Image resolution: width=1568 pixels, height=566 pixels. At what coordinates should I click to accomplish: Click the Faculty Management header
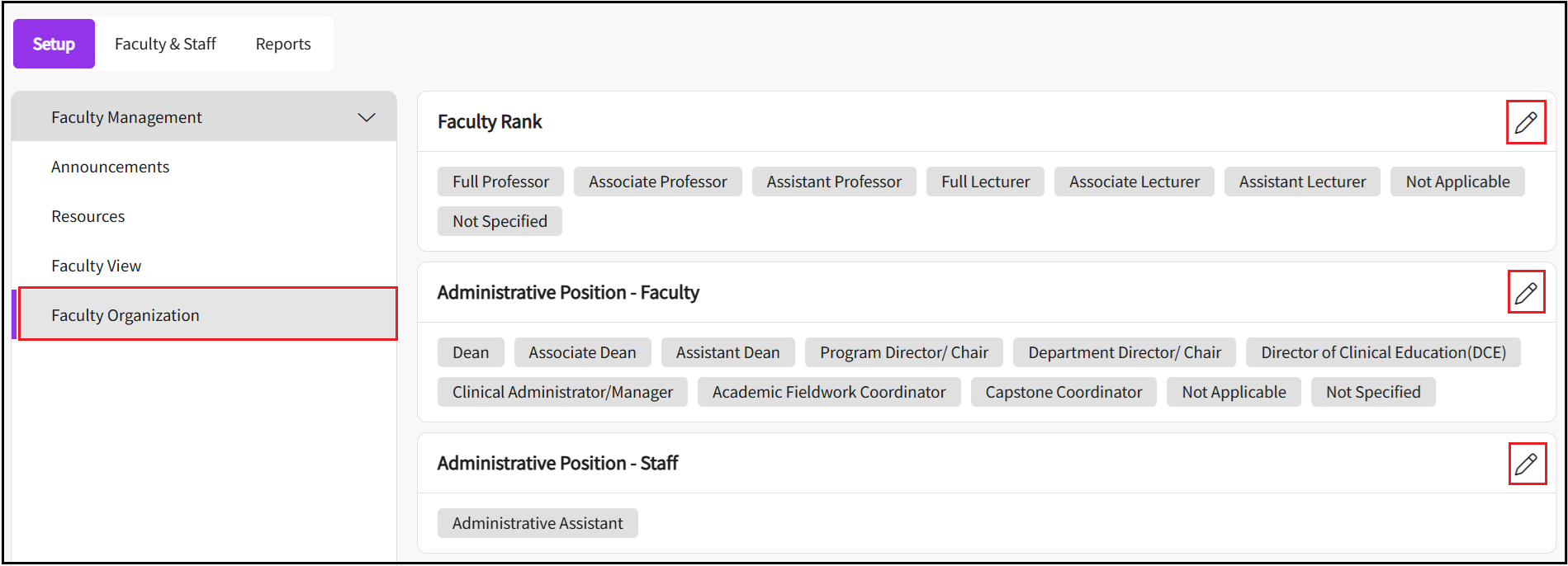point(126,117)
